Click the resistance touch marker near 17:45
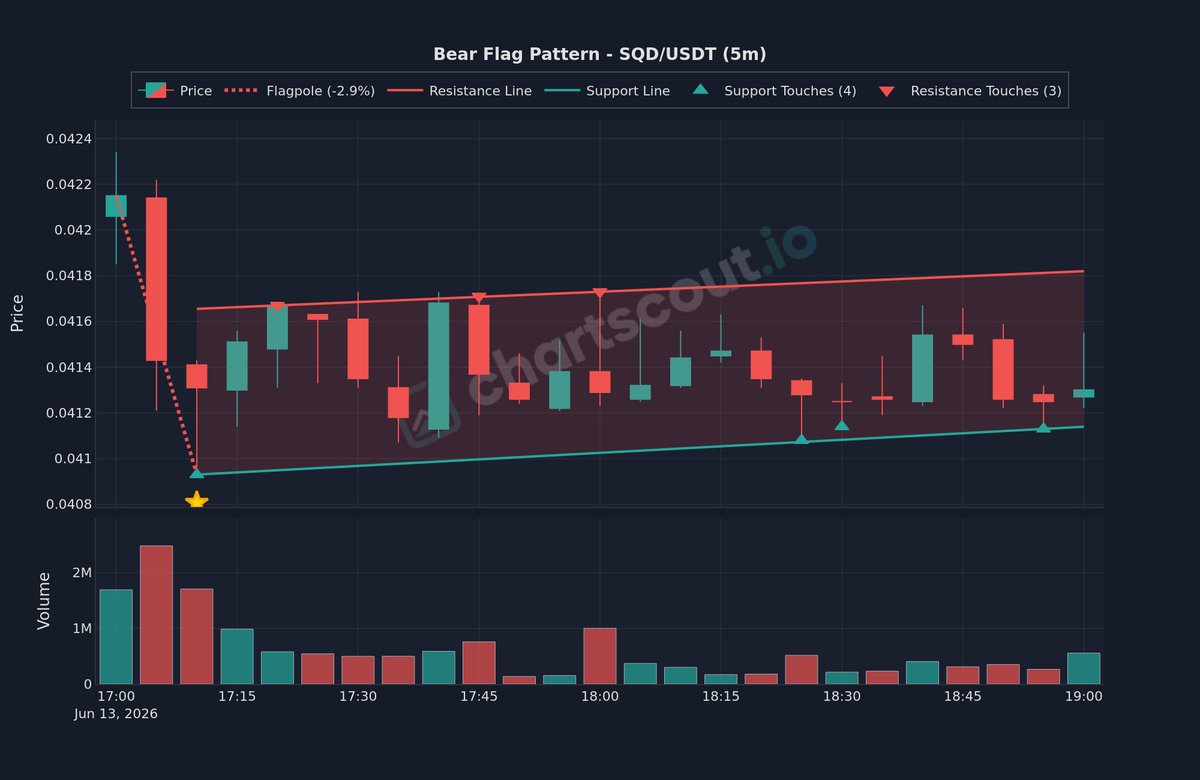The image size is (1200, 780). [x=479, y=298]
